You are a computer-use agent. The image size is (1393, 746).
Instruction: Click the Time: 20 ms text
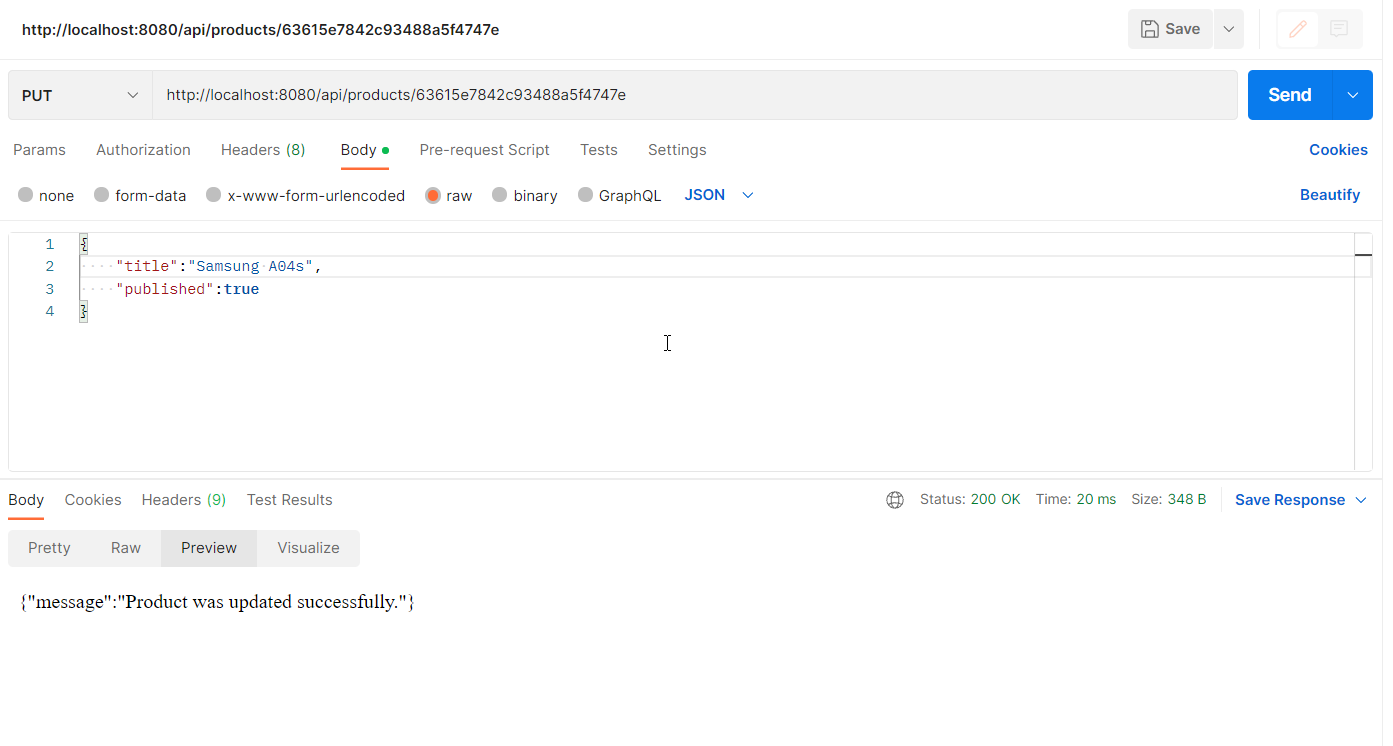[x=1076, y=499]
